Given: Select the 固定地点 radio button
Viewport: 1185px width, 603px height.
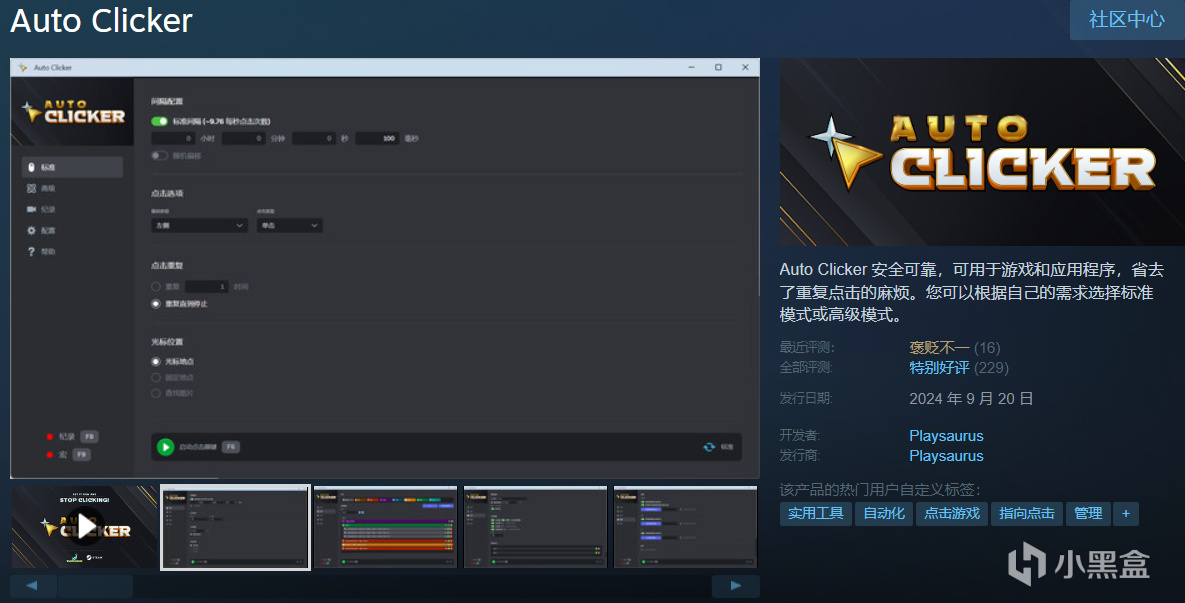Looking at the screenshot, I should pyautogui.click(x=156, y=377).
